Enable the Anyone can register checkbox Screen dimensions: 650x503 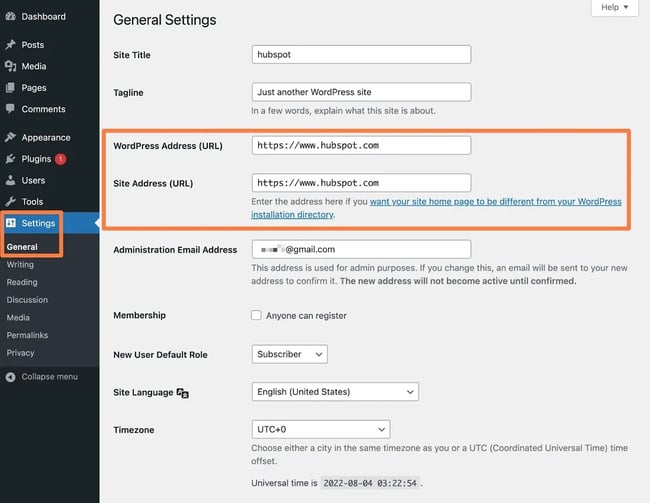tap(257, 316)
